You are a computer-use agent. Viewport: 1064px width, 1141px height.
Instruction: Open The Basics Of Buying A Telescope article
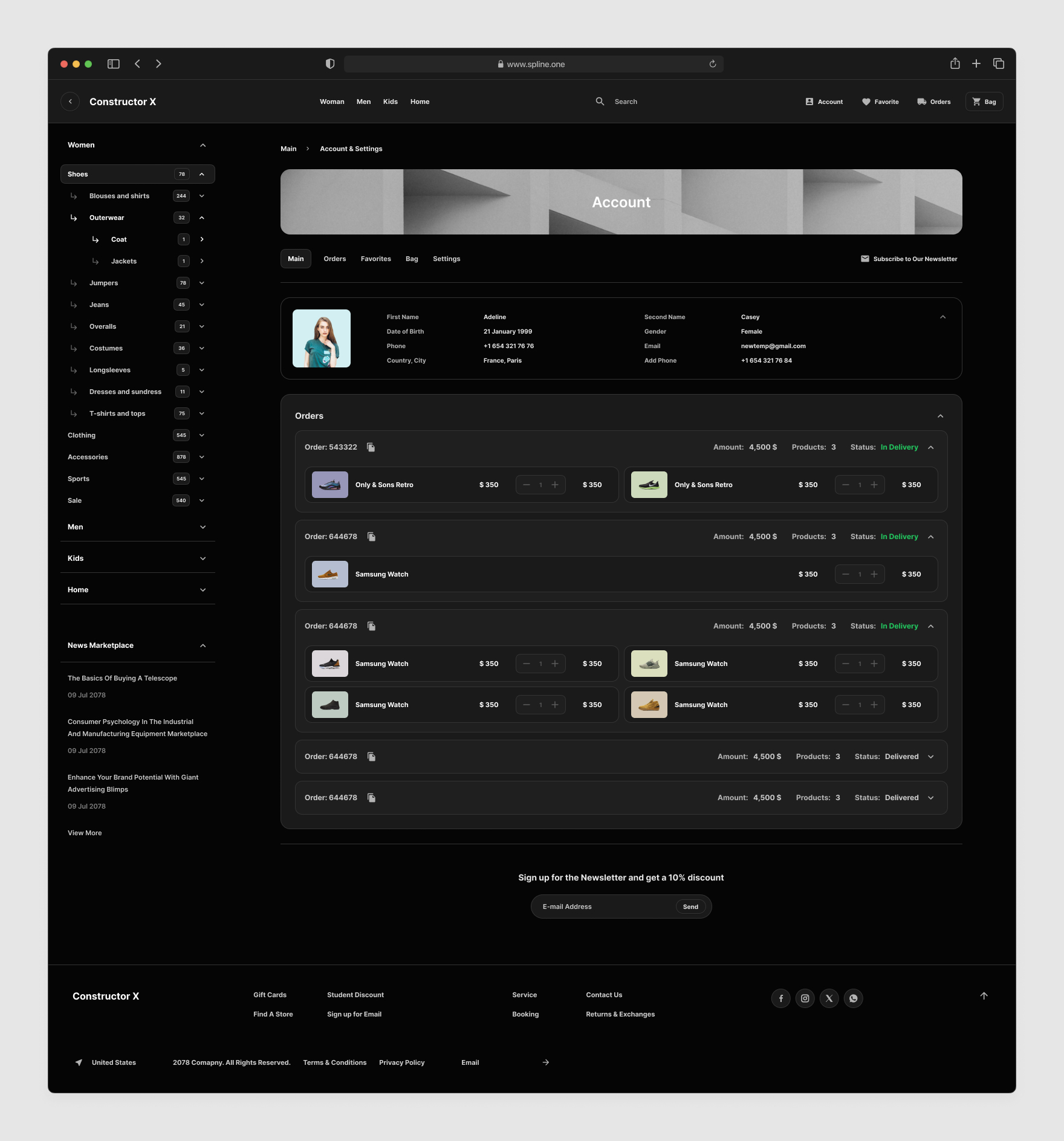coord(122,678)
